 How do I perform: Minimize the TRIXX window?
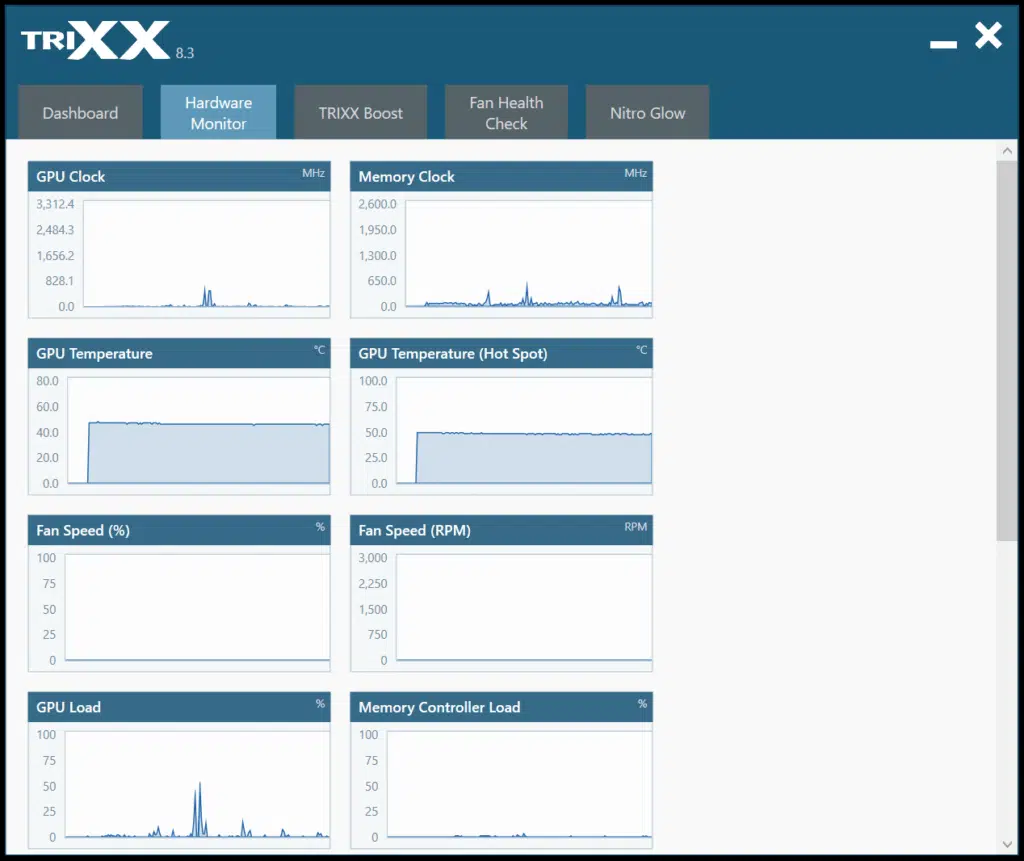click(943, 44)
